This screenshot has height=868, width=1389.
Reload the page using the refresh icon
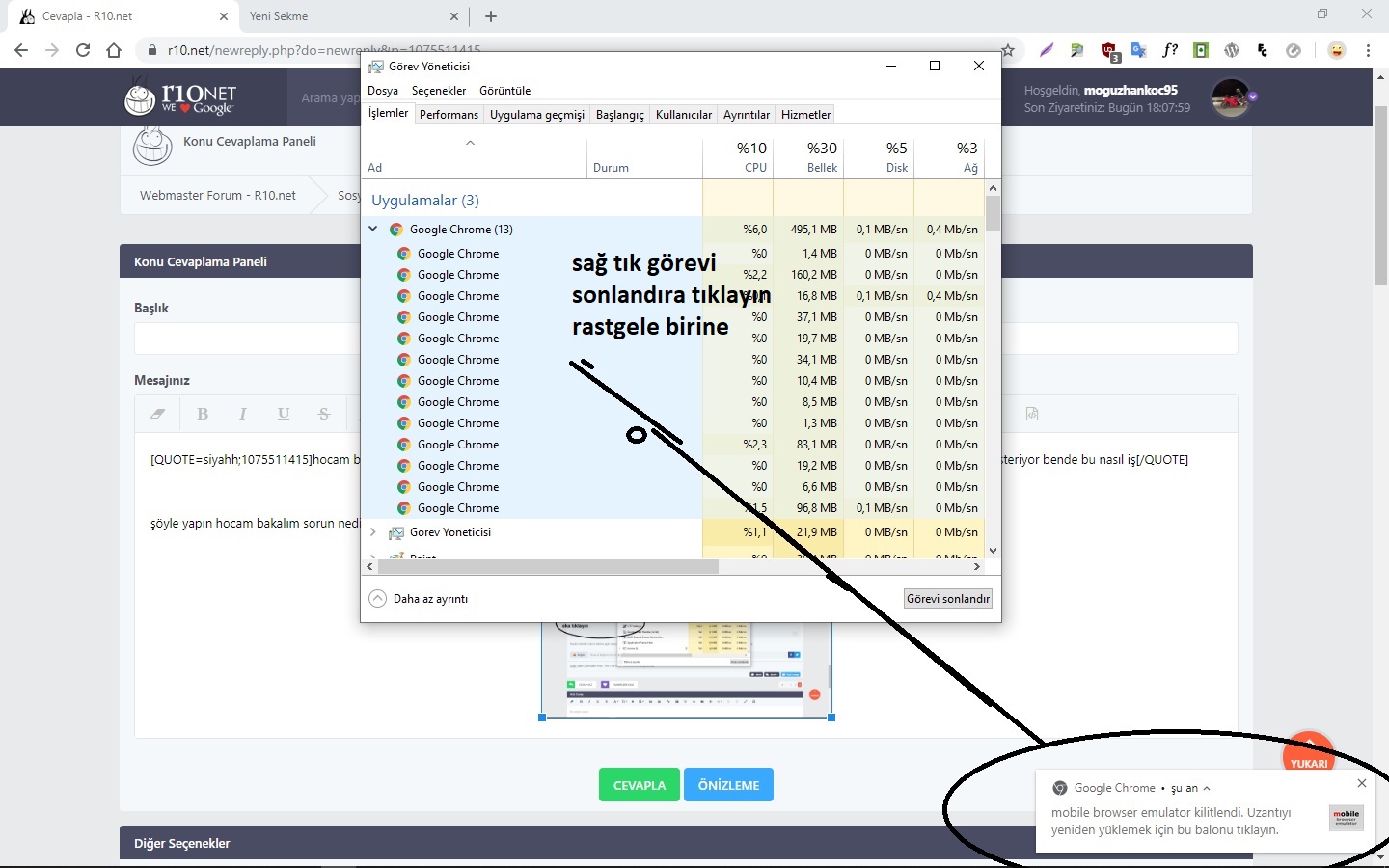[83, 50]
